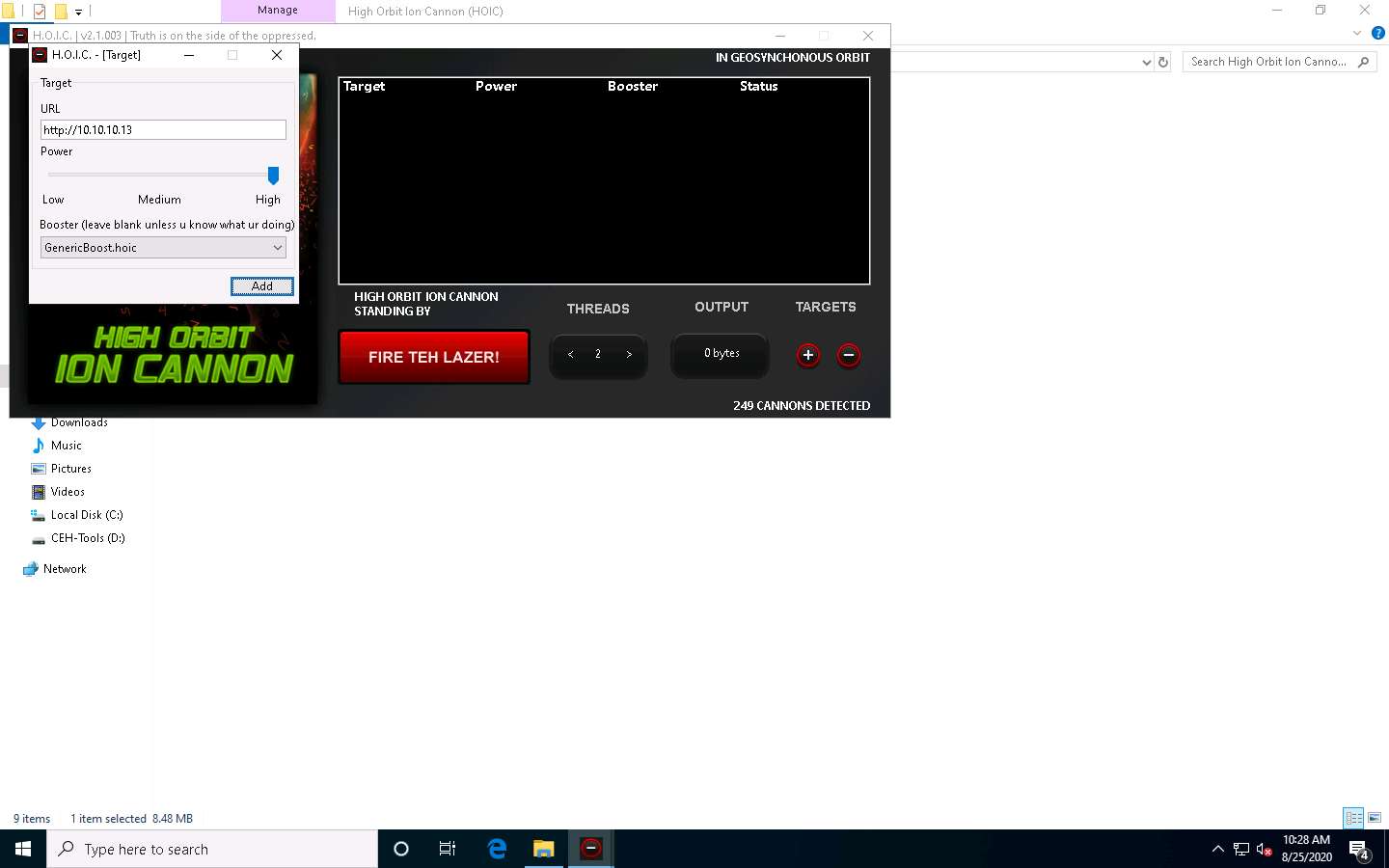This screenshot has width=1389, height=868.
Task: Open the Windows Start menu
Action: [23, 849]
